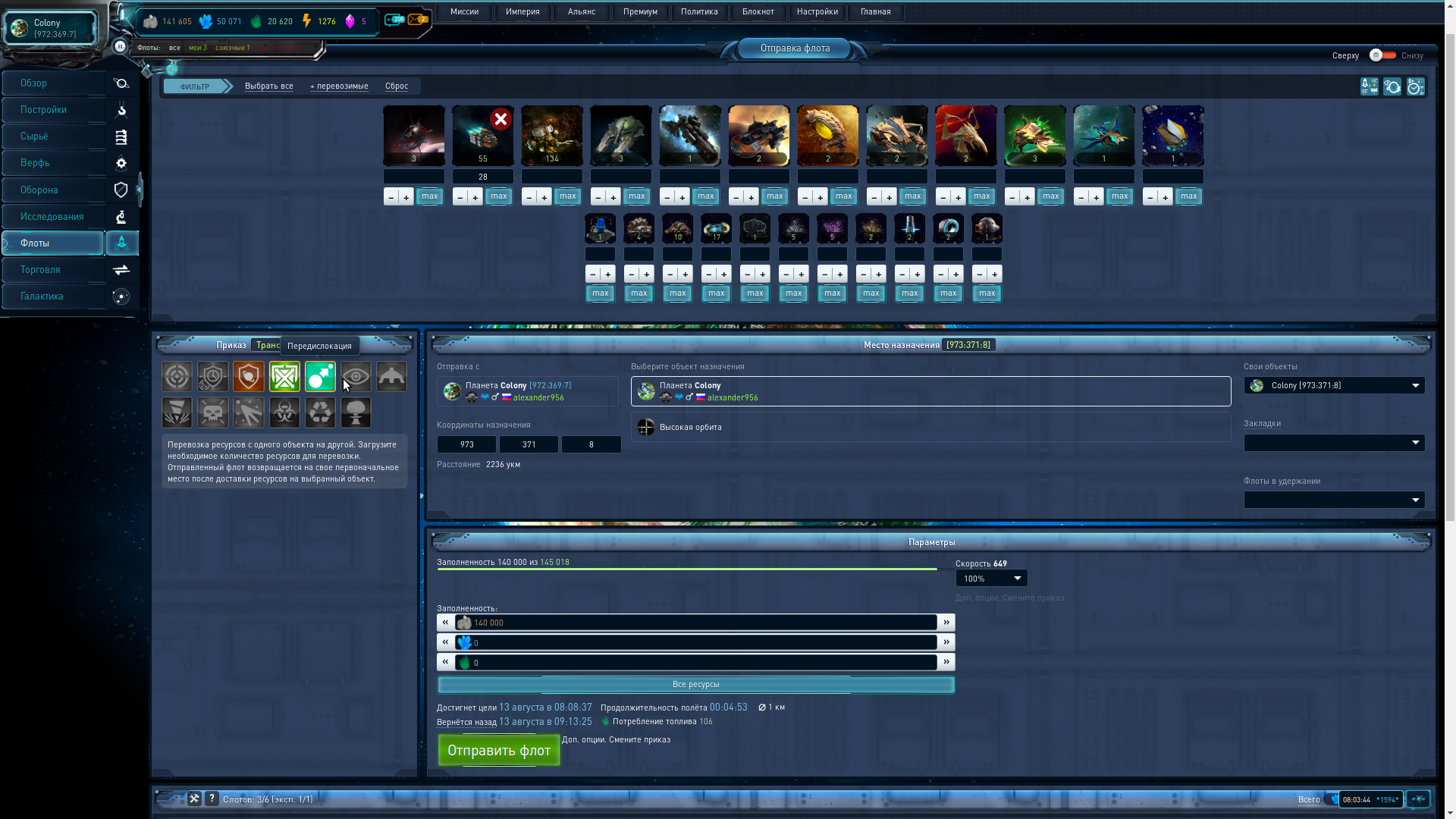Open the Империя menu

click(x=522, y=12)
